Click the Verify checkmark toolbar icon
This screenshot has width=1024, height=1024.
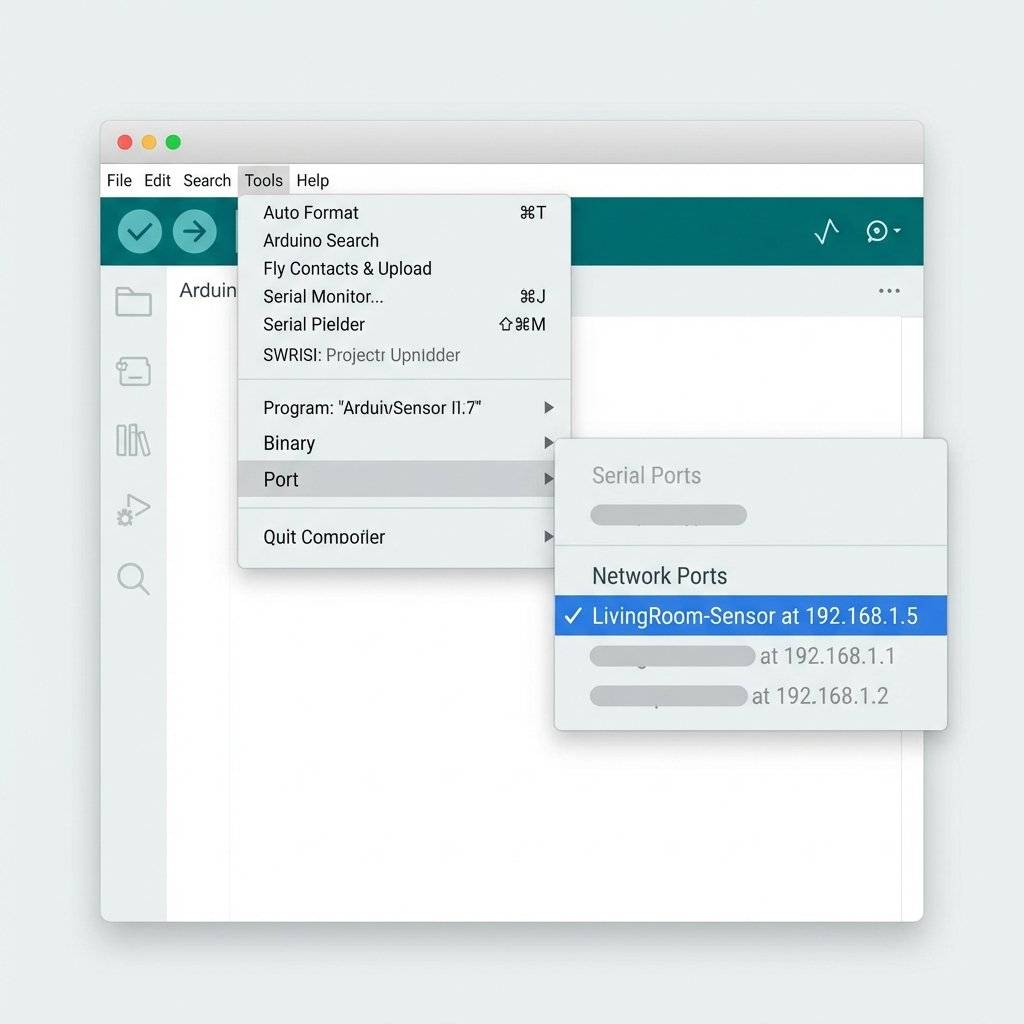(x=139, y=231)
